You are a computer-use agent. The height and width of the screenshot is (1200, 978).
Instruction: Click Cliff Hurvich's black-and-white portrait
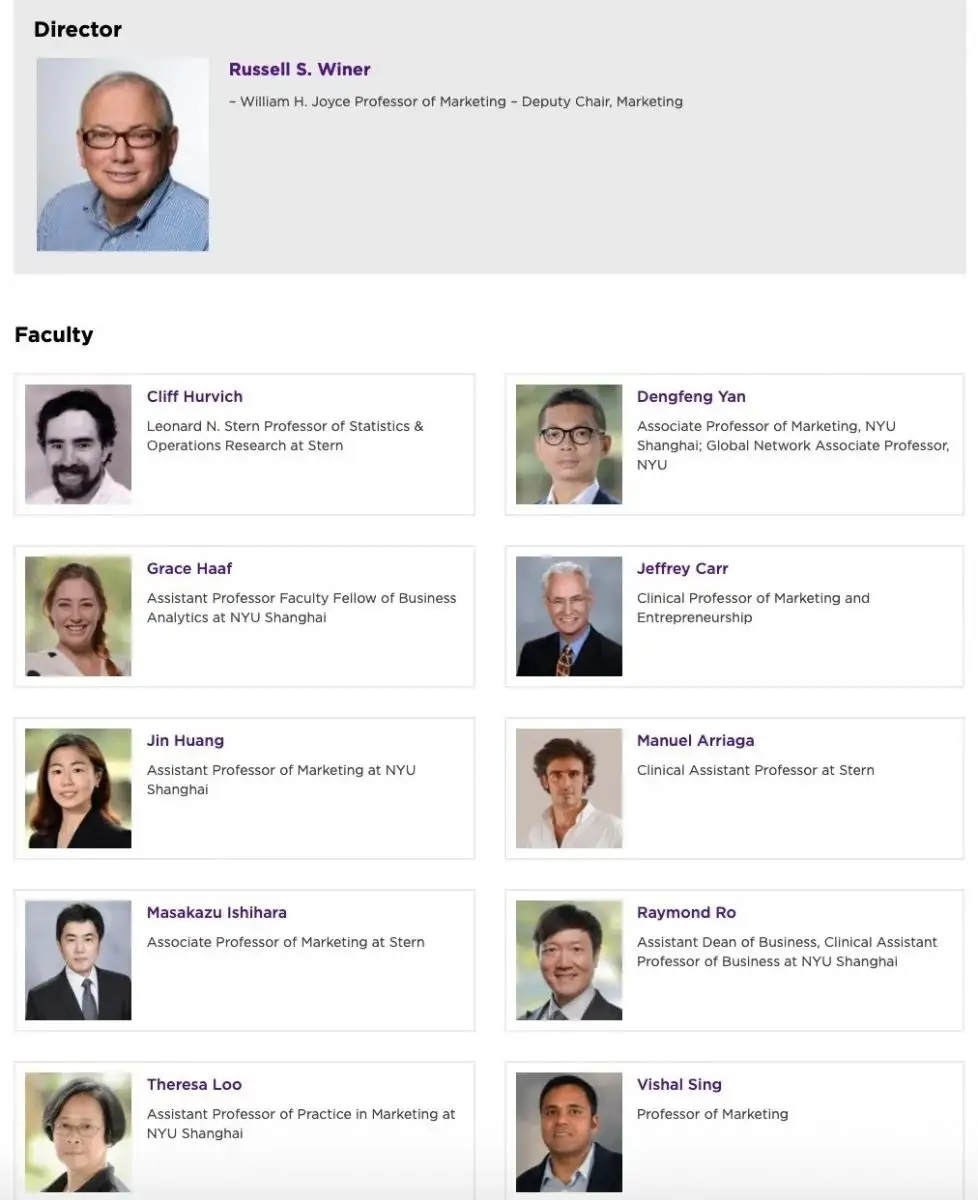(78, 444)
